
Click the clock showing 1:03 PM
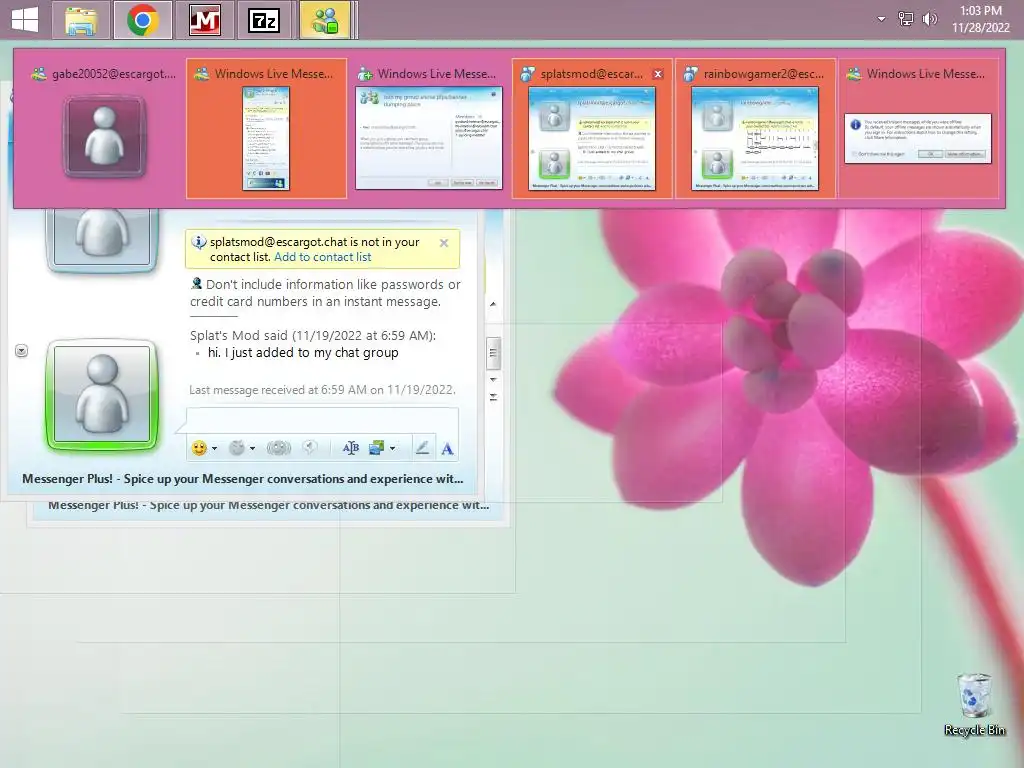point(980,19)
